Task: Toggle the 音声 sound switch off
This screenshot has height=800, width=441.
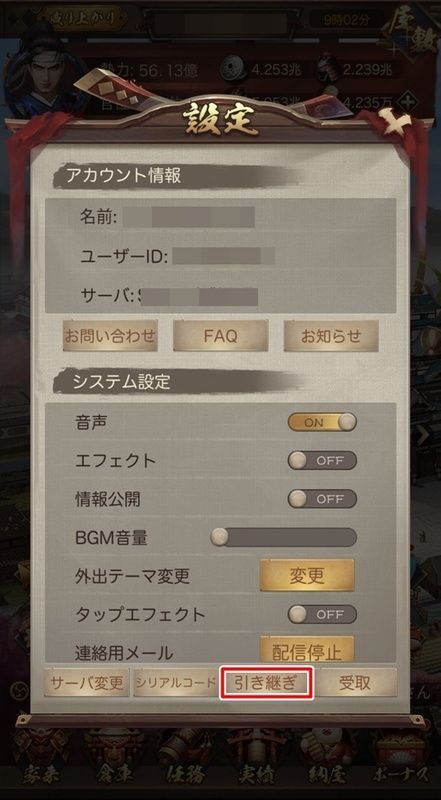Action: (322, 422)
